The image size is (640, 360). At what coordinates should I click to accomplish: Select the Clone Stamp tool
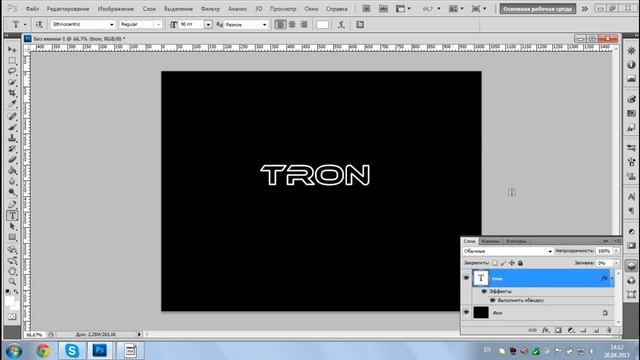click(x=12, y=138)
